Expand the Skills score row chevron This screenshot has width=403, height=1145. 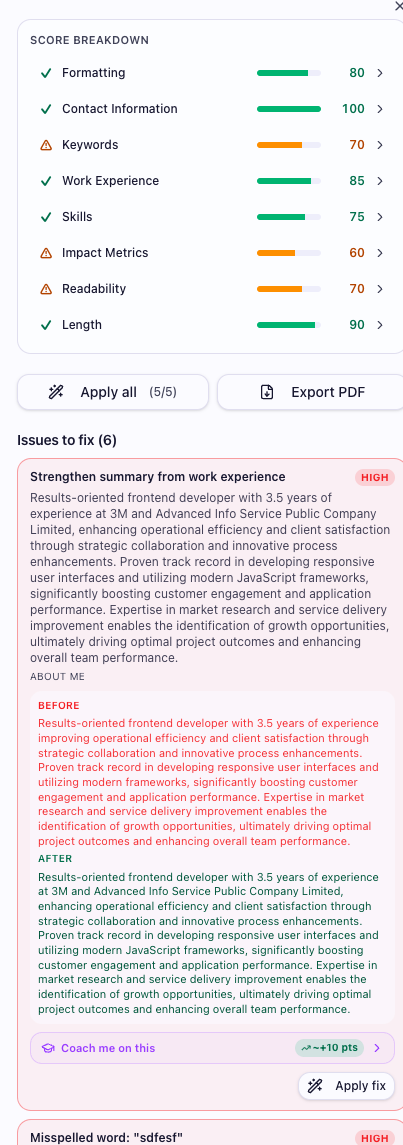(380, 217)
